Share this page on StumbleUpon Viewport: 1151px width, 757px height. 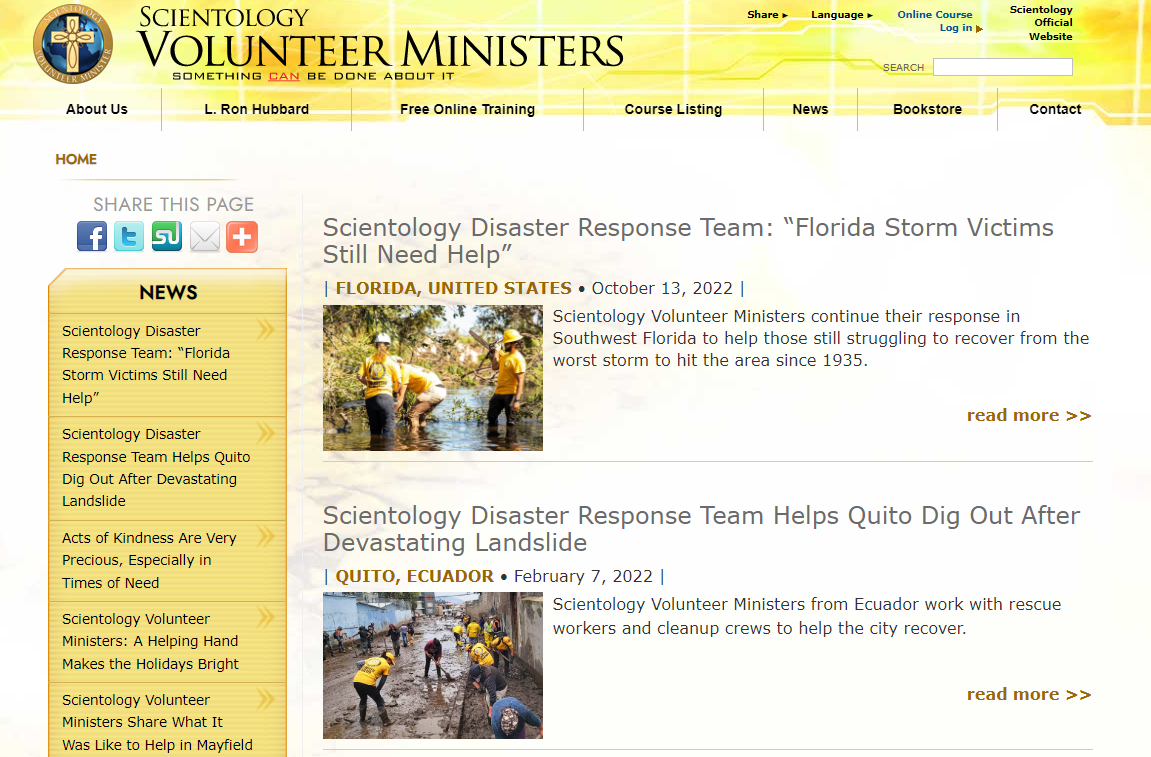[x=167, y=236]
